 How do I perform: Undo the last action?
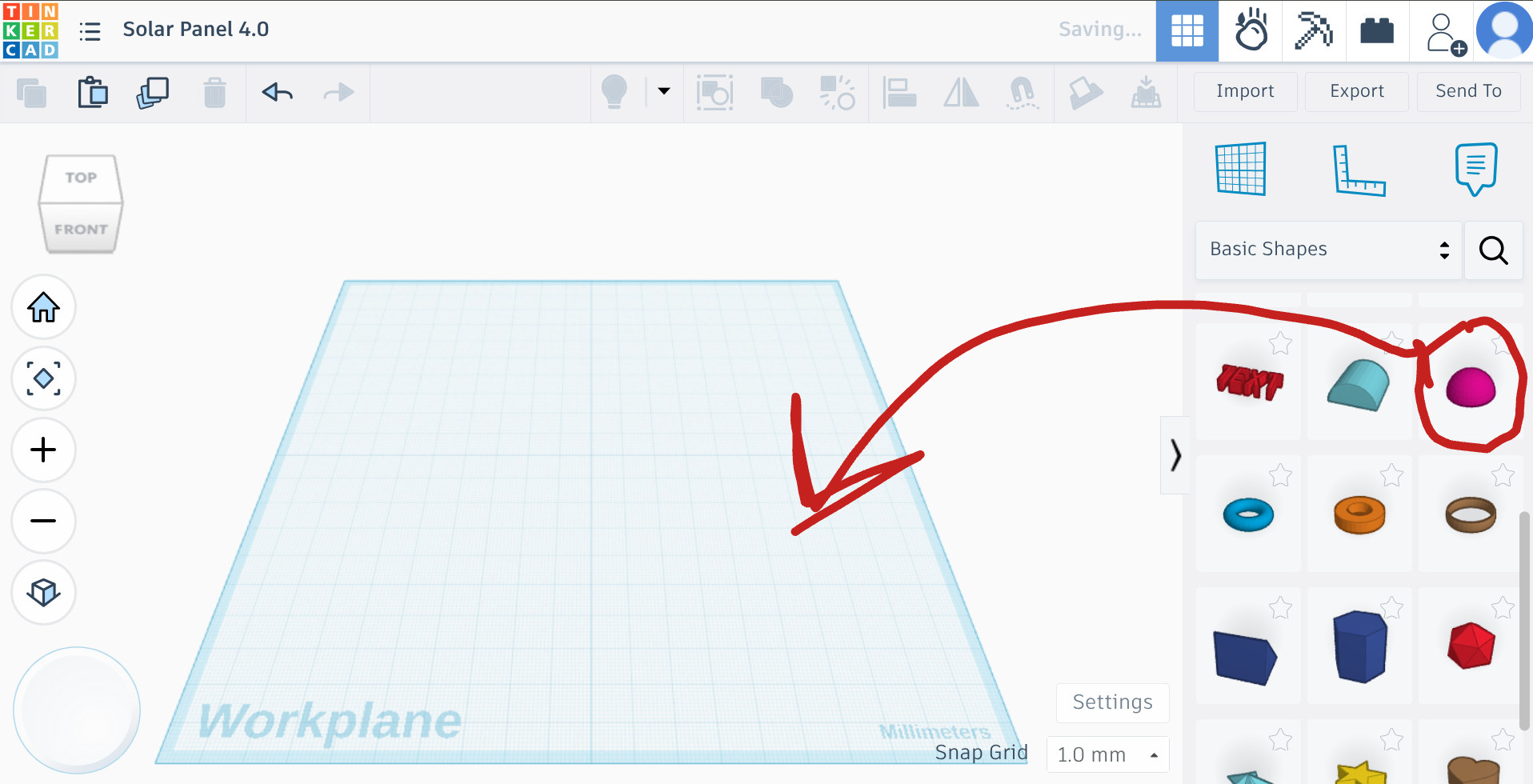point(278,93)
